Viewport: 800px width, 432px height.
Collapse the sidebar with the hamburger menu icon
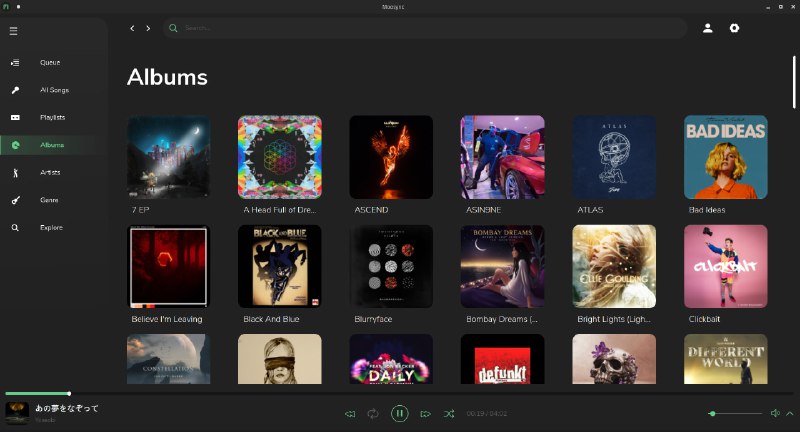14,31
